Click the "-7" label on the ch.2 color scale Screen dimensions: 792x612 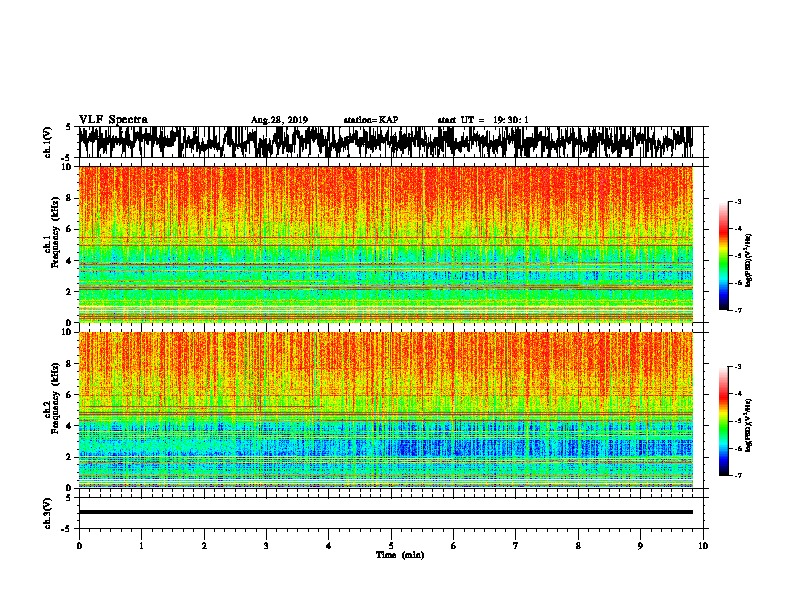pyautogui.click(x=737, y=475)
